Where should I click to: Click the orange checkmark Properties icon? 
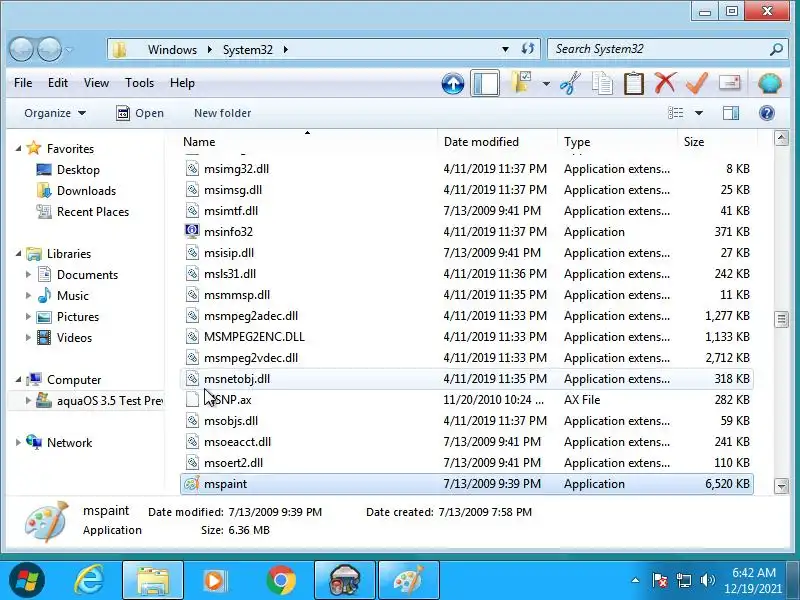coord(697,83)
